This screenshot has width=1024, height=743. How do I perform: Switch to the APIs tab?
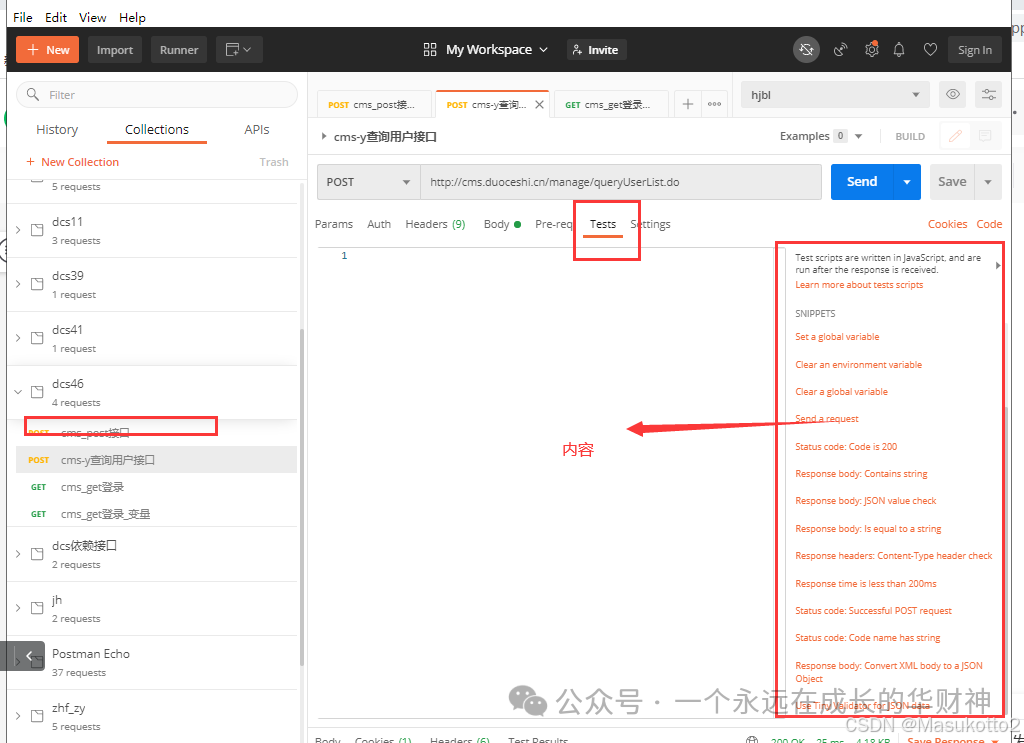pyautogui.click(x=257, y=129)
